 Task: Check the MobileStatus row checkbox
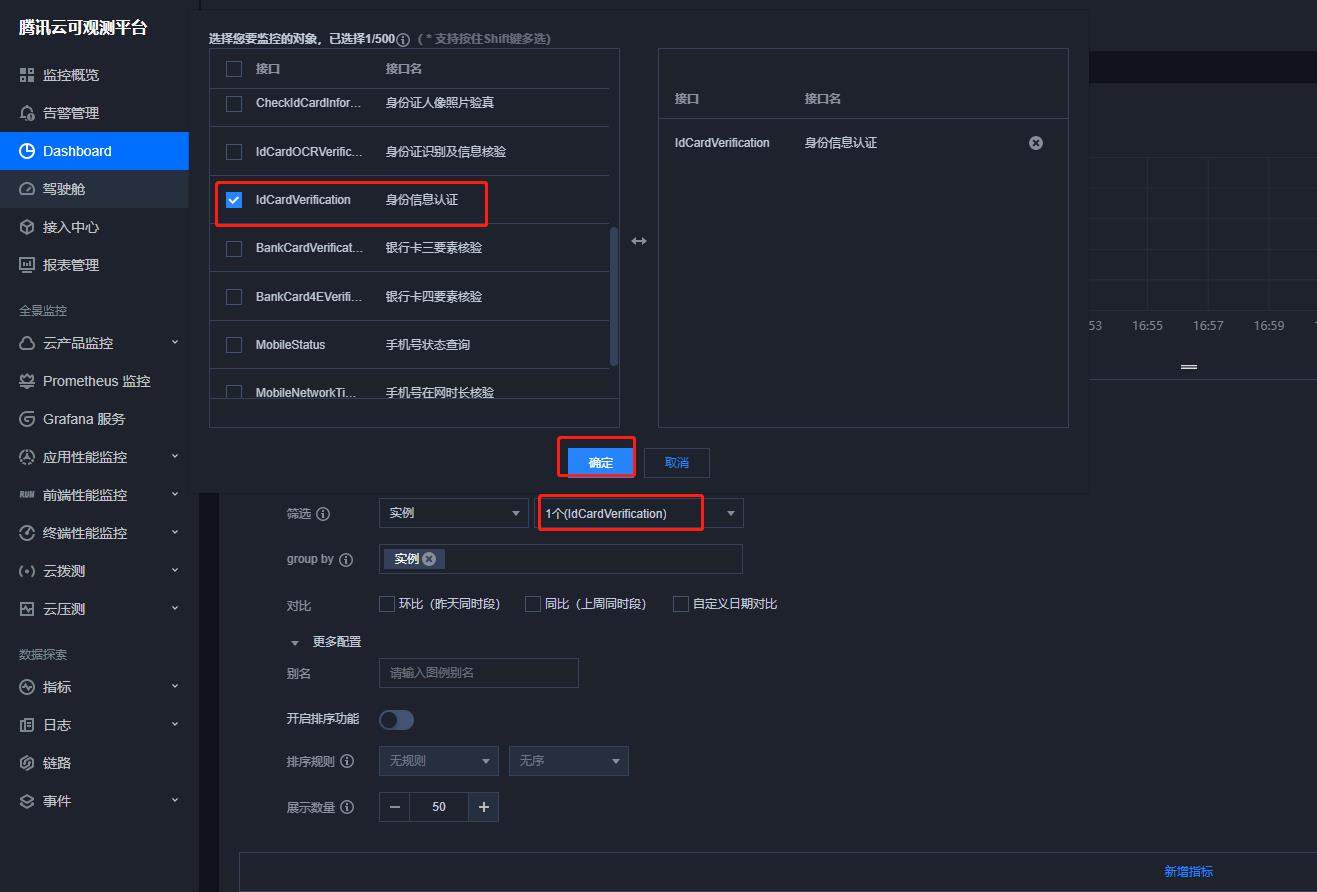tap(234, 345)
